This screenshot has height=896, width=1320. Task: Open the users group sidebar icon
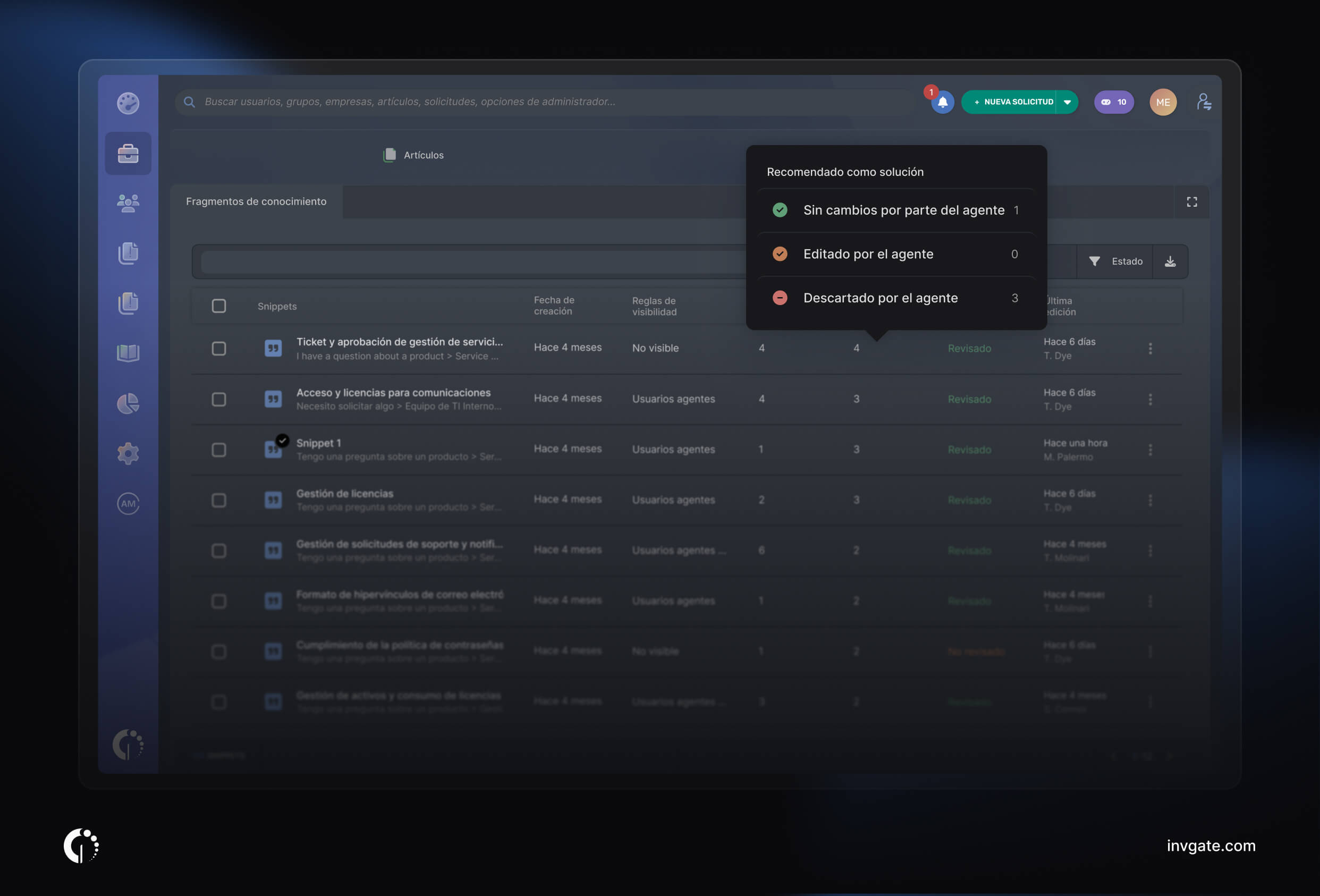pos(128,203)
